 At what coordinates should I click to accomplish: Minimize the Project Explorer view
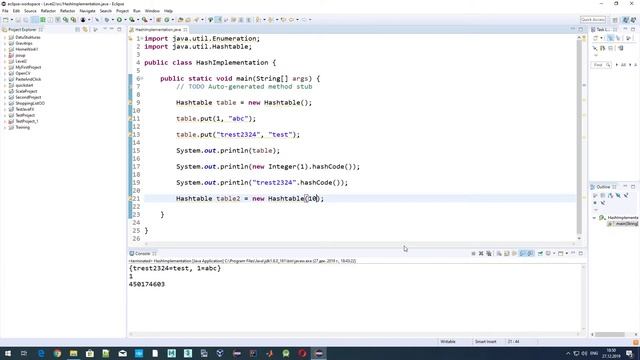point(111,29)
